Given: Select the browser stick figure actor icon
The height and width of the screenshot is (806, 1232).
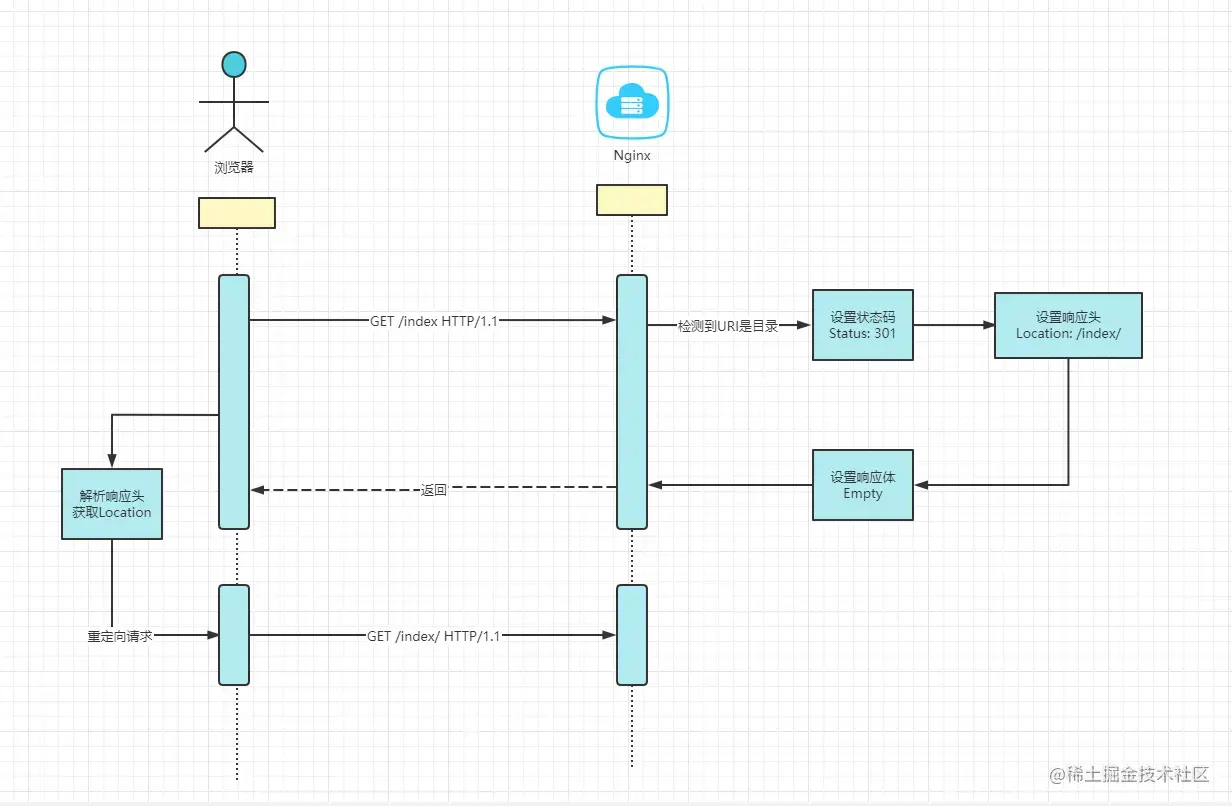Looking at the screenshot, I should point(234,102).
